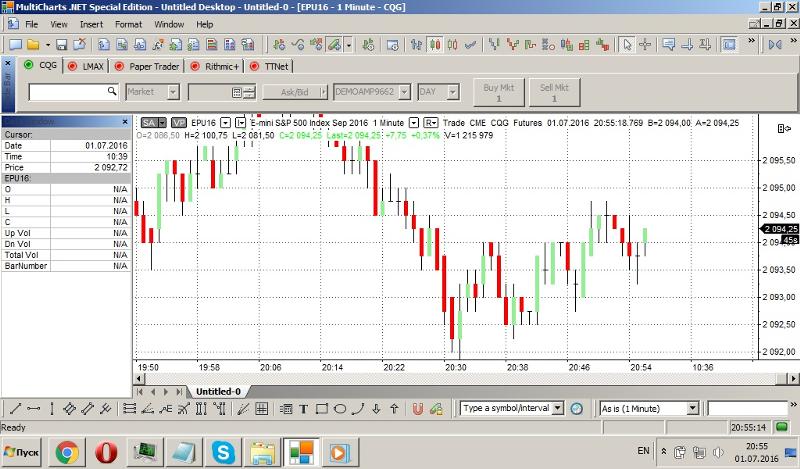Click the clock icon beside symbol box
Screen dimensions: 800x469
point(576,408)
